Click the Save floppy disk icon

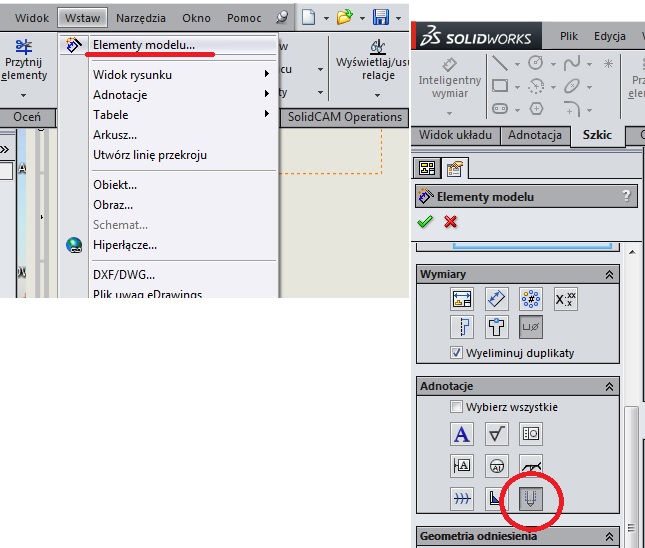tap(381, 17)
